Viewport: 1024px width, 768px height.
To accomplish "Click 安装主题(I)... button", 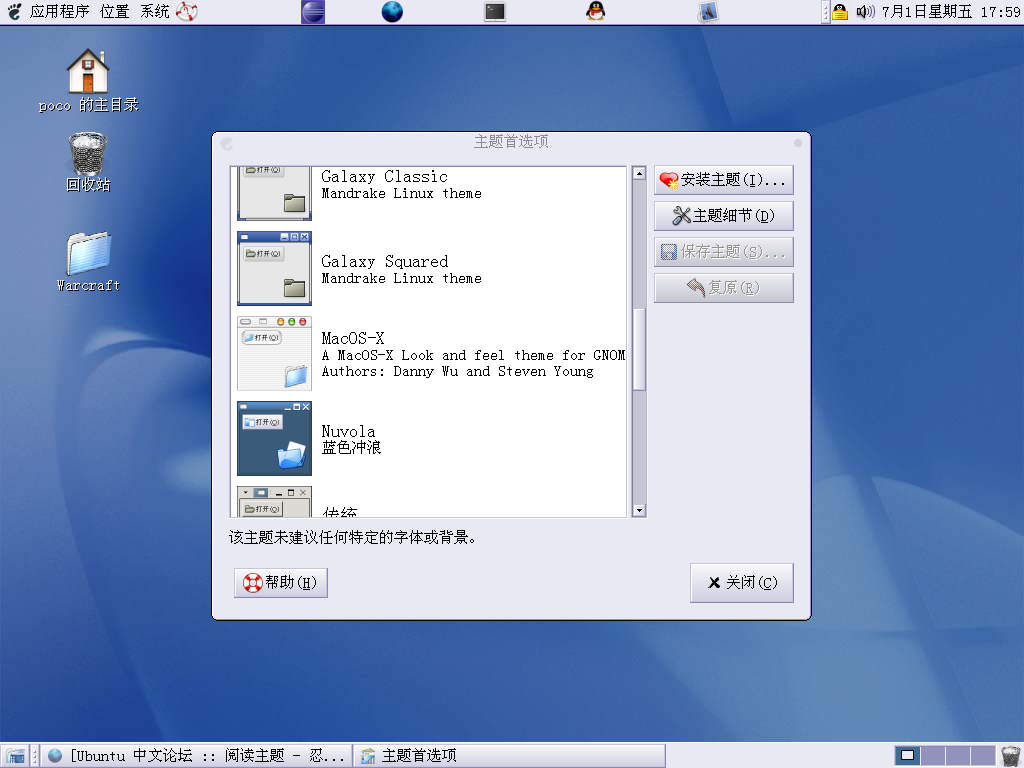I will click(x=724, y=180).
